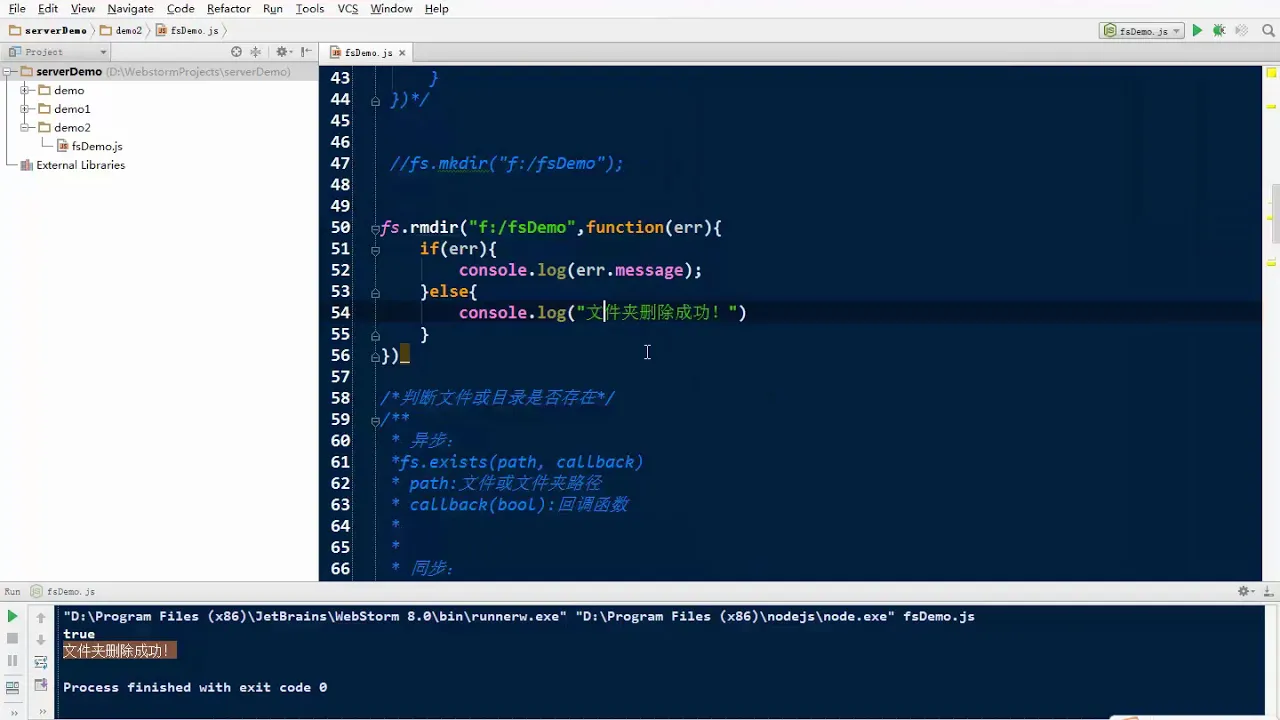
Task: Expand the demo folder node
Action: point(25,90)
